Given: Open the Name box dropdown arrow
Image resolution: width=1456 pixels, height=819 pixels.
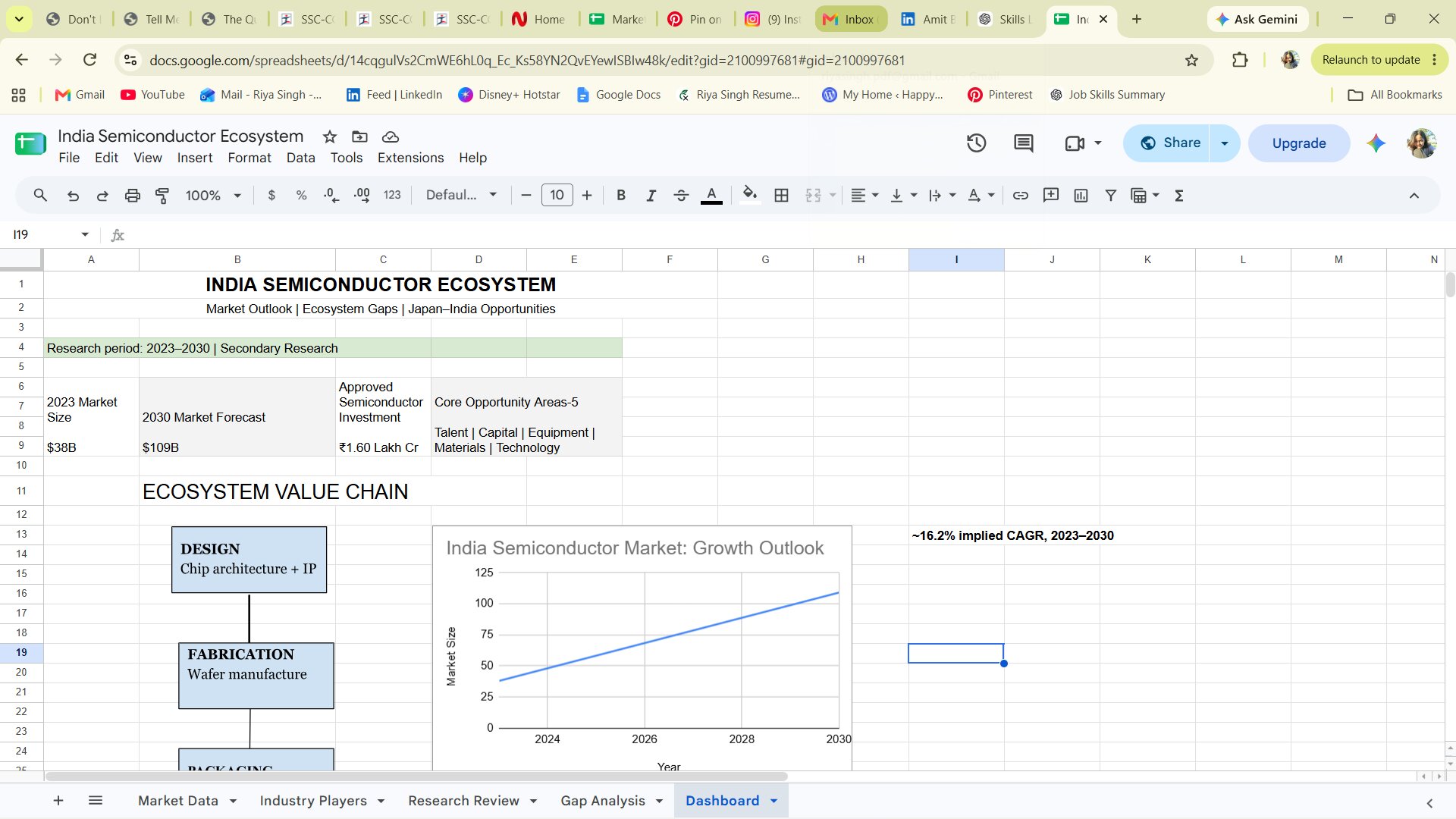Looking at the screenshot, I should click(85, 234).
